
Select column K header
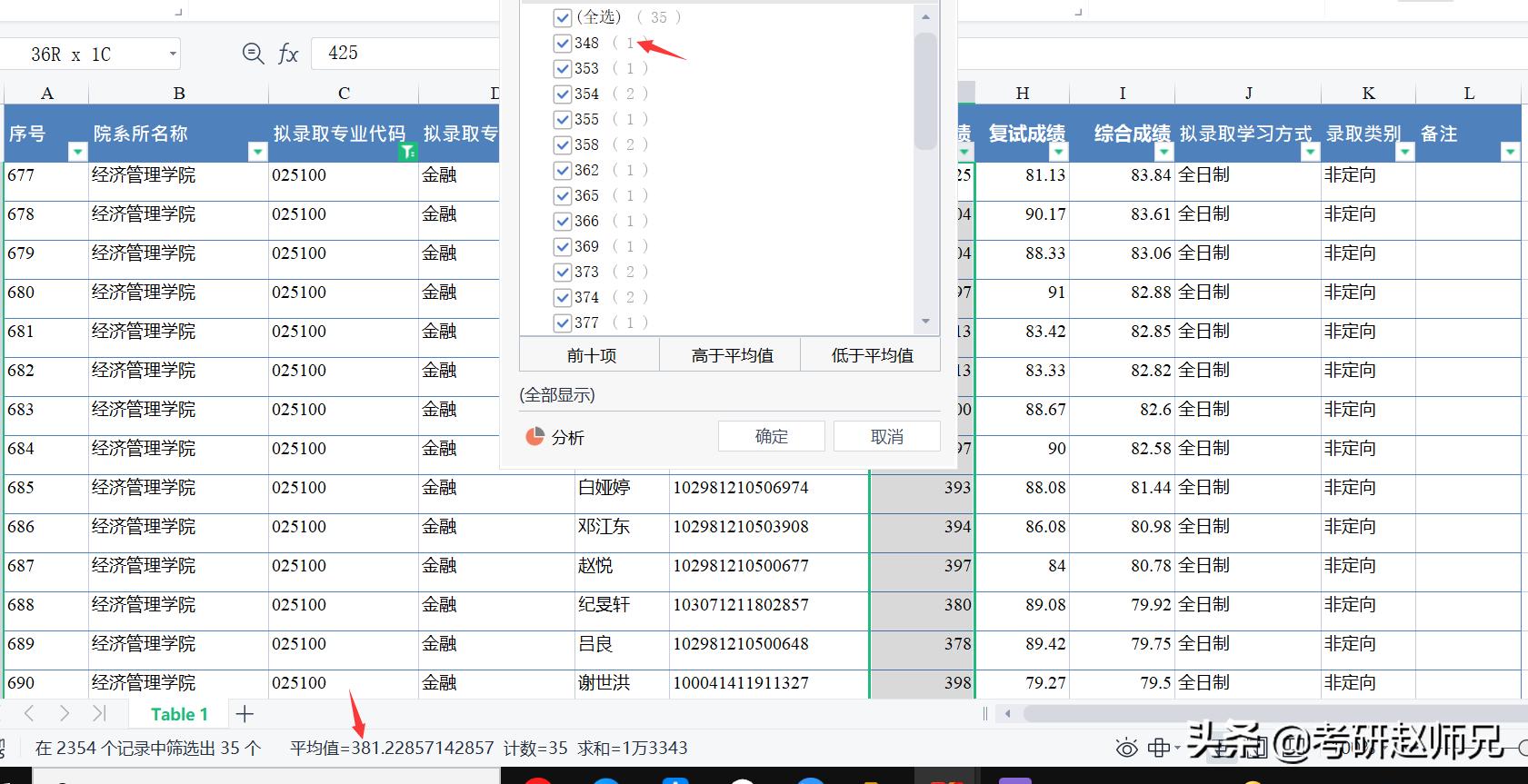pyautogui.click(x=1368, y=93)
